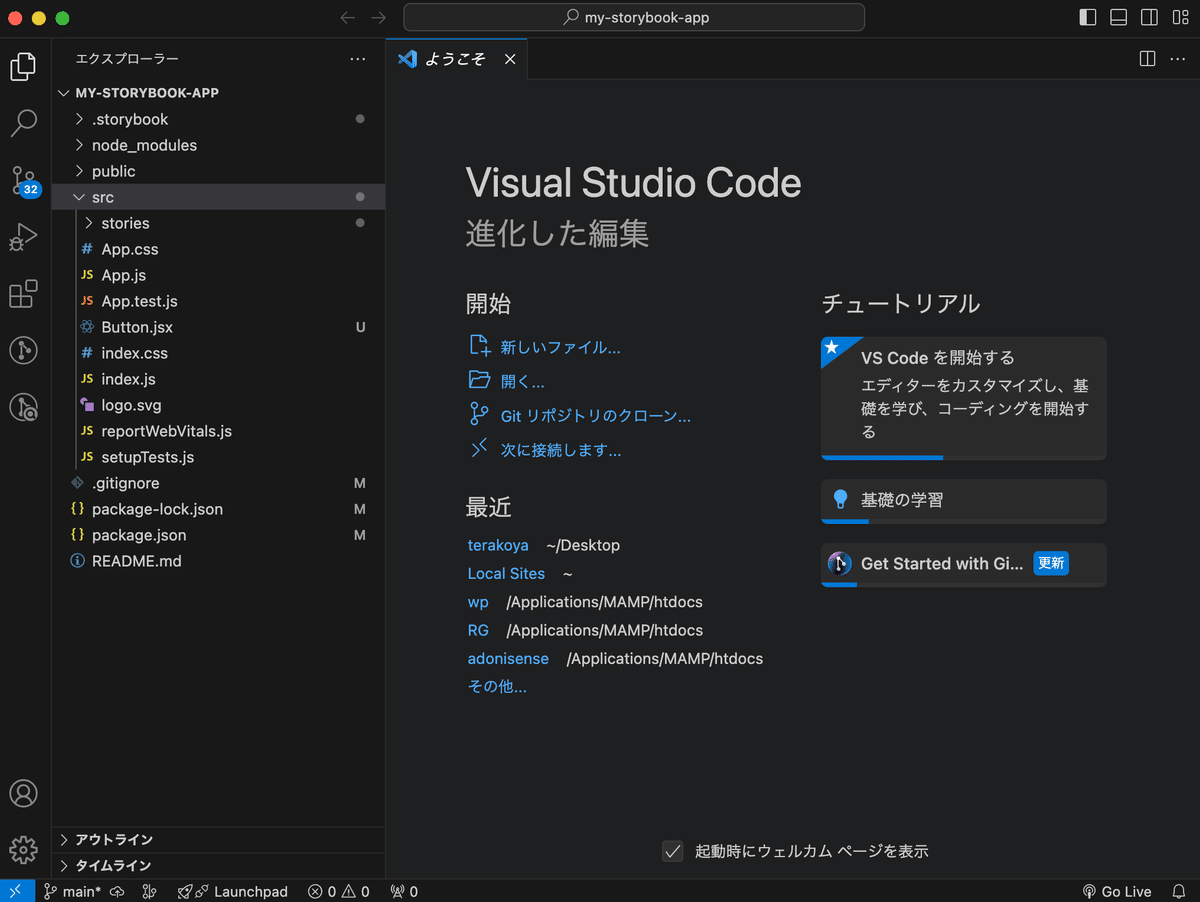Expand the node_modules folder
Viewport: 1200px width, 902px height.
[218, 145]
